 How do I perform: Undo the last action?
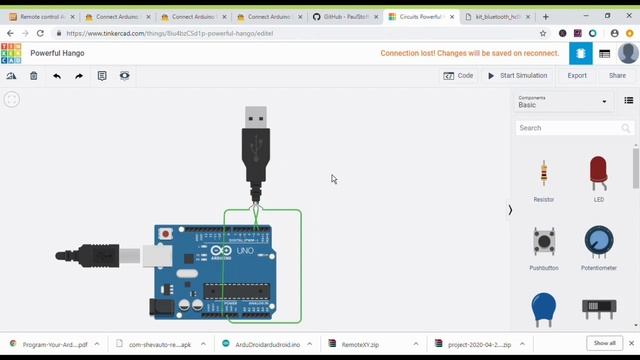57,76
